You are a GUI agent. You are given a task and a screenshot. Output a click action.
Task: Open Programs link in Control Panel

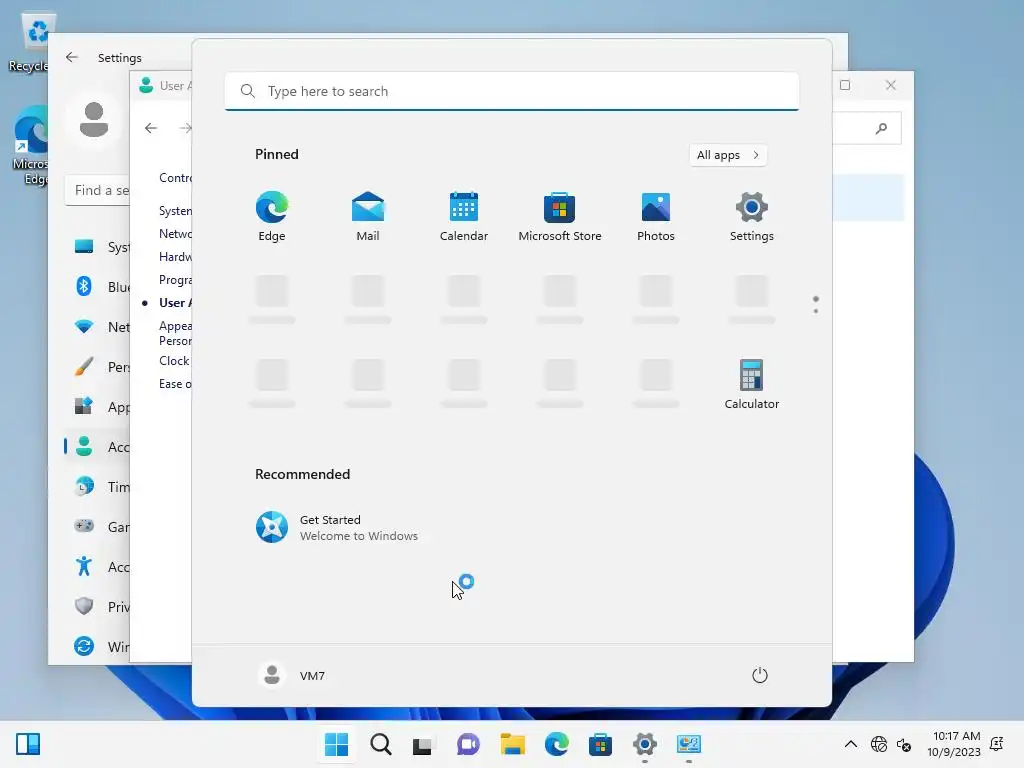pos(175,280)
